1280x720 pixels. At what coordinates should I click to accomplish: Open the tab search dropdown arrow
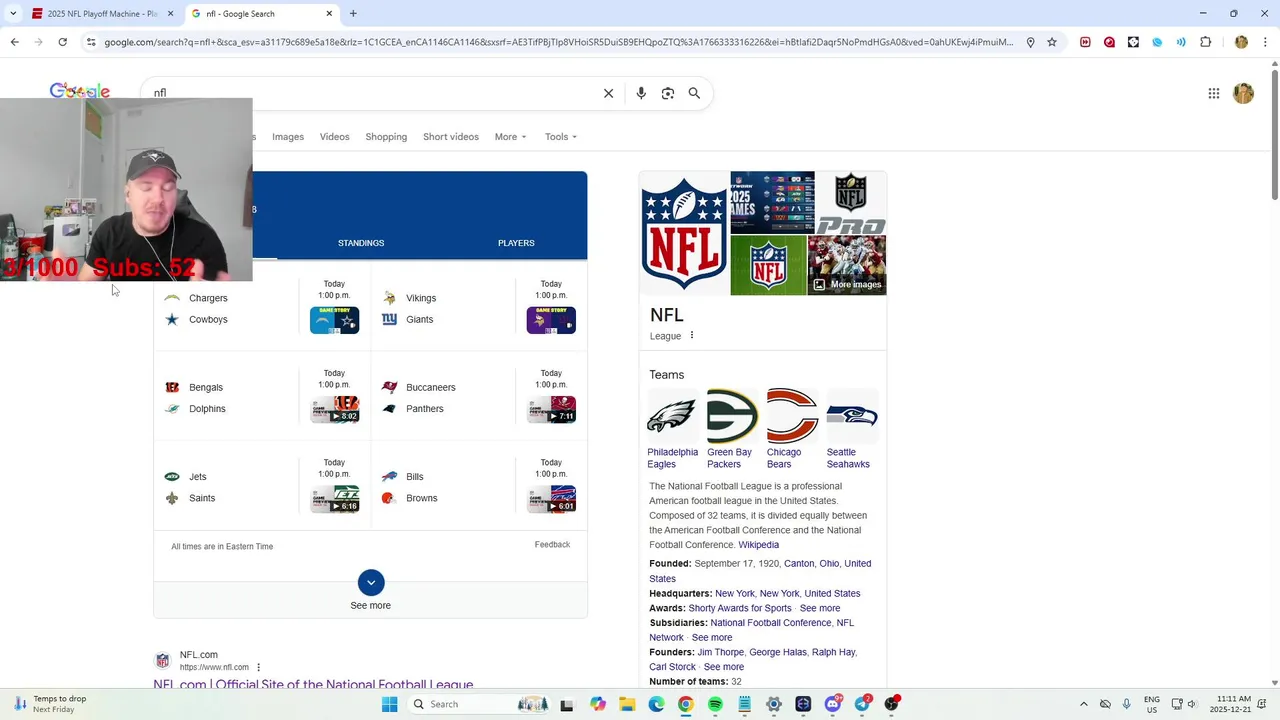[x=13, y=14]
